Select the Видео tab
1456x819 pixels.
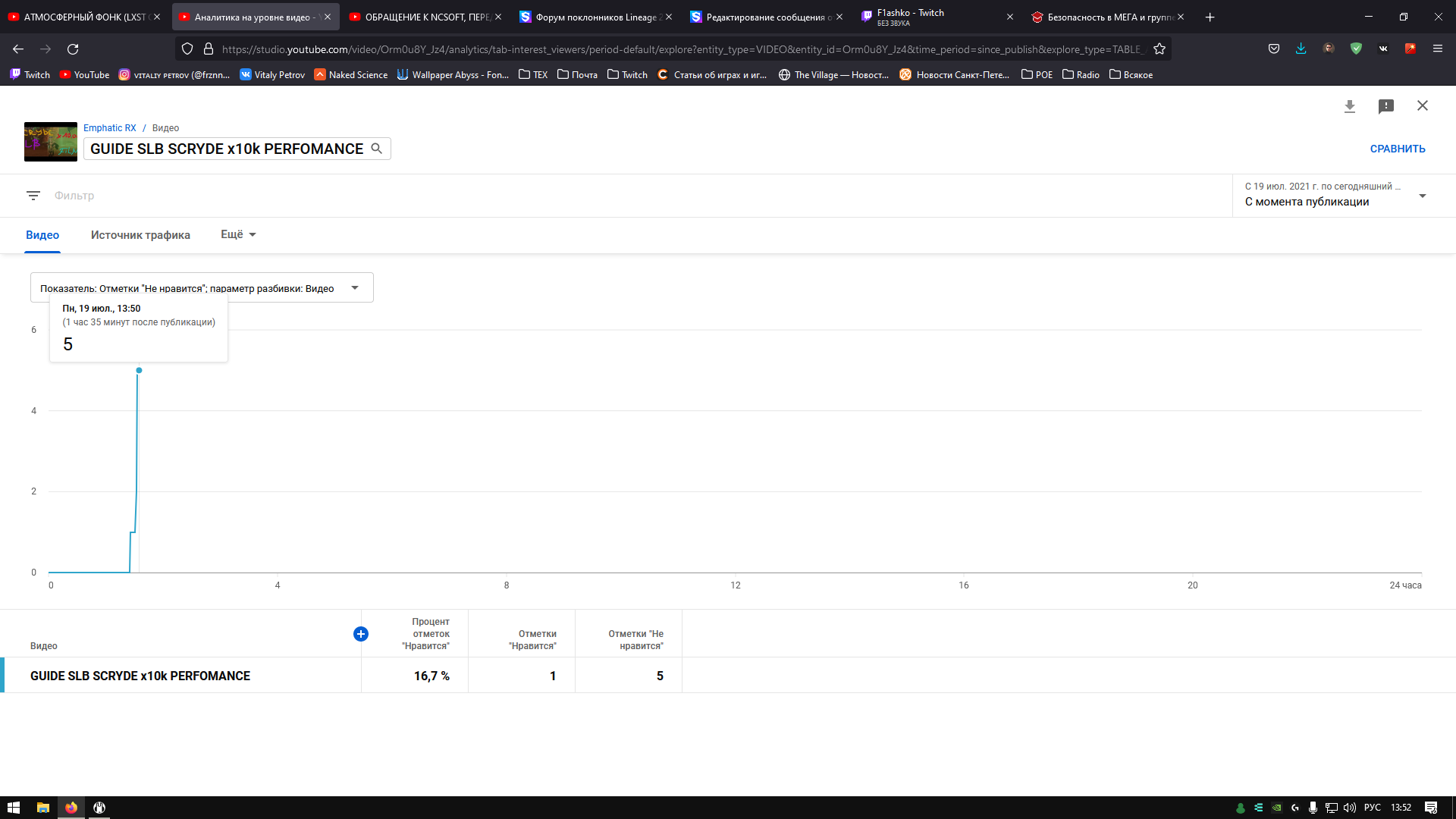point(42,235)
